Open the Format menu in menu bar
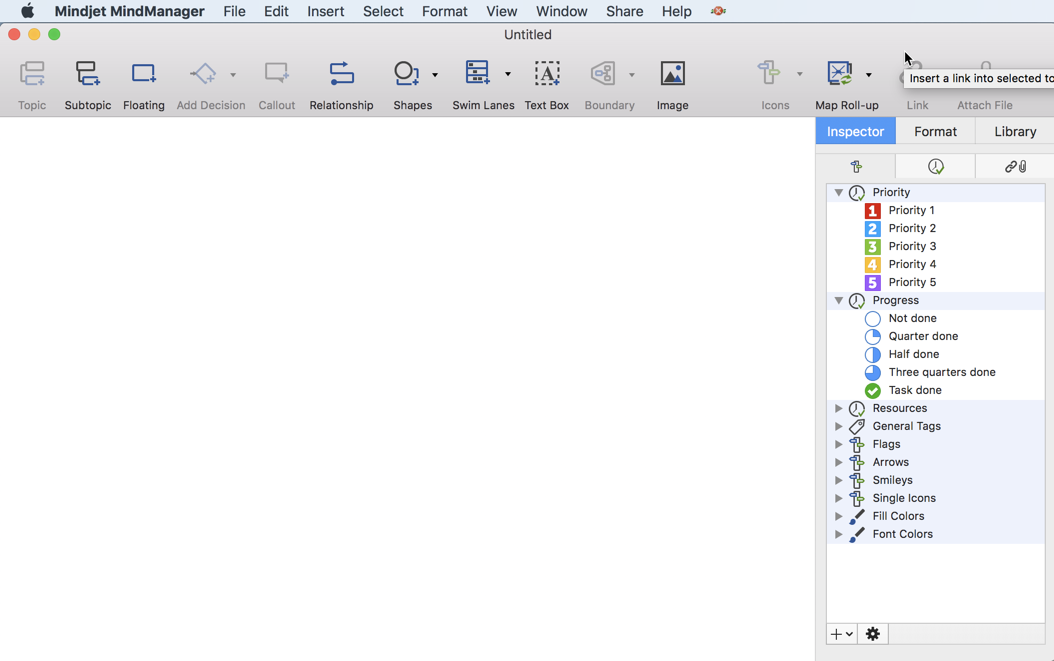This screenshot has height=661, width=1054. pos(445,11)
